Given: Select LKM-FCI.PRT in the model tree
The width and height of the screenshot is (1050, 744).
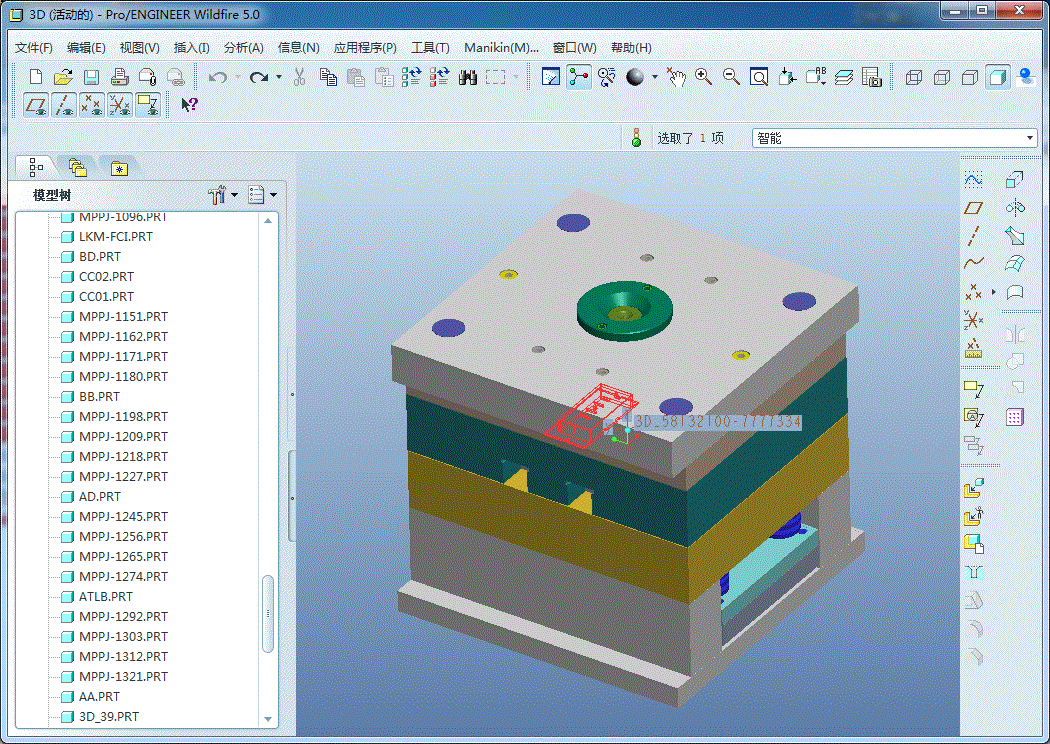Looking at the screenshot, I should [116, 236].
